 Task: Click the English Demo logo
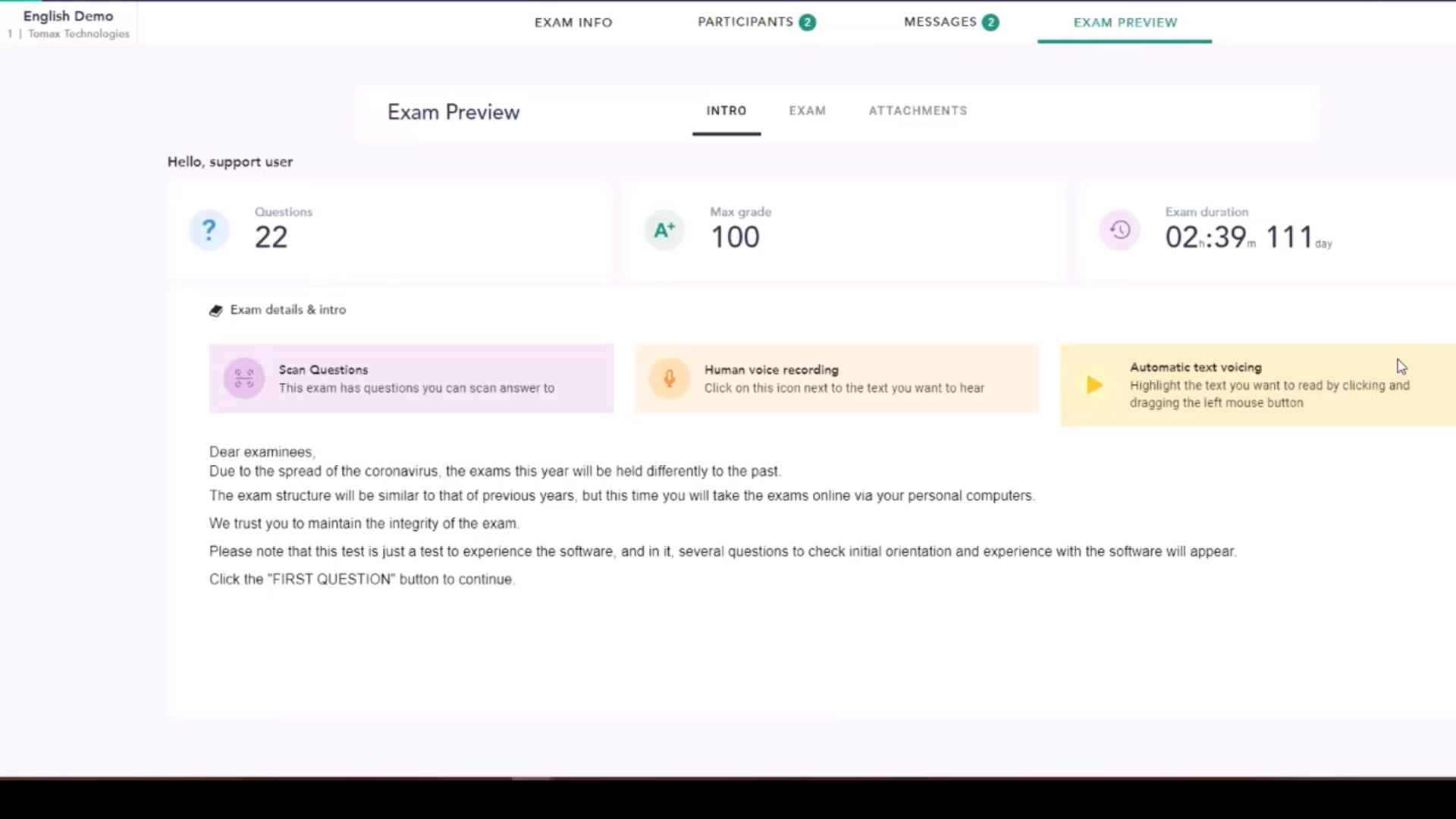pyautogui.click(x=68, y=21)
